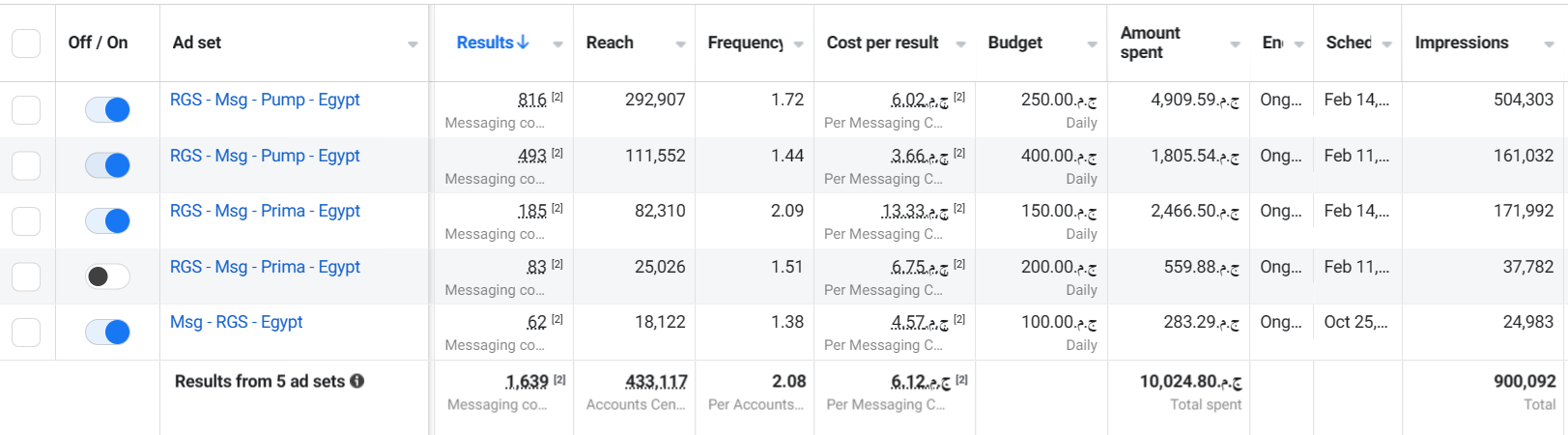Screen dimensions: 1568x435
Task: Open the Impressions column dropdown
Action: (1549, 44)
